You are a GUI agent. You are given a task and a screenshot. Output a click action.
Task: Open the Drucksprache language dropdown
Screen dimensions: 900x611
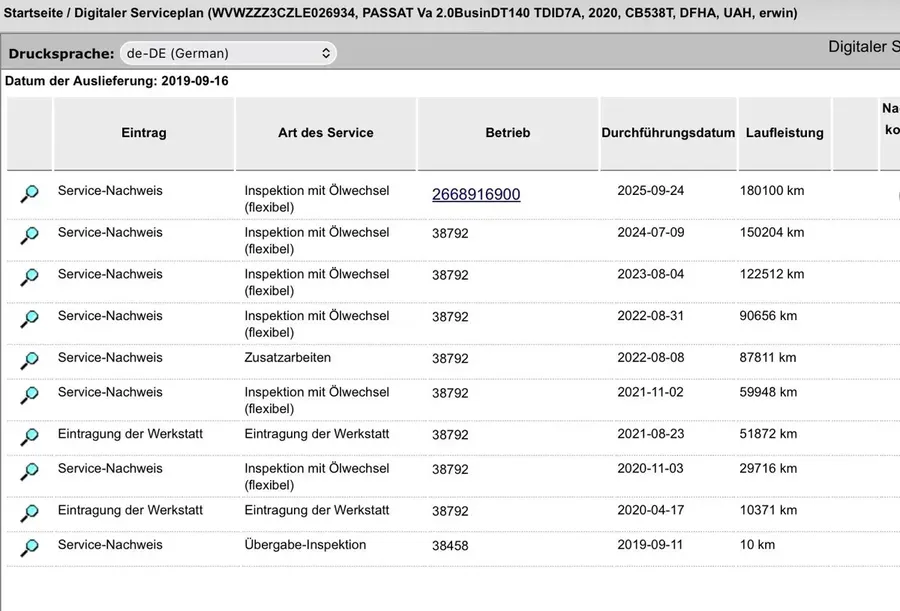228,53
